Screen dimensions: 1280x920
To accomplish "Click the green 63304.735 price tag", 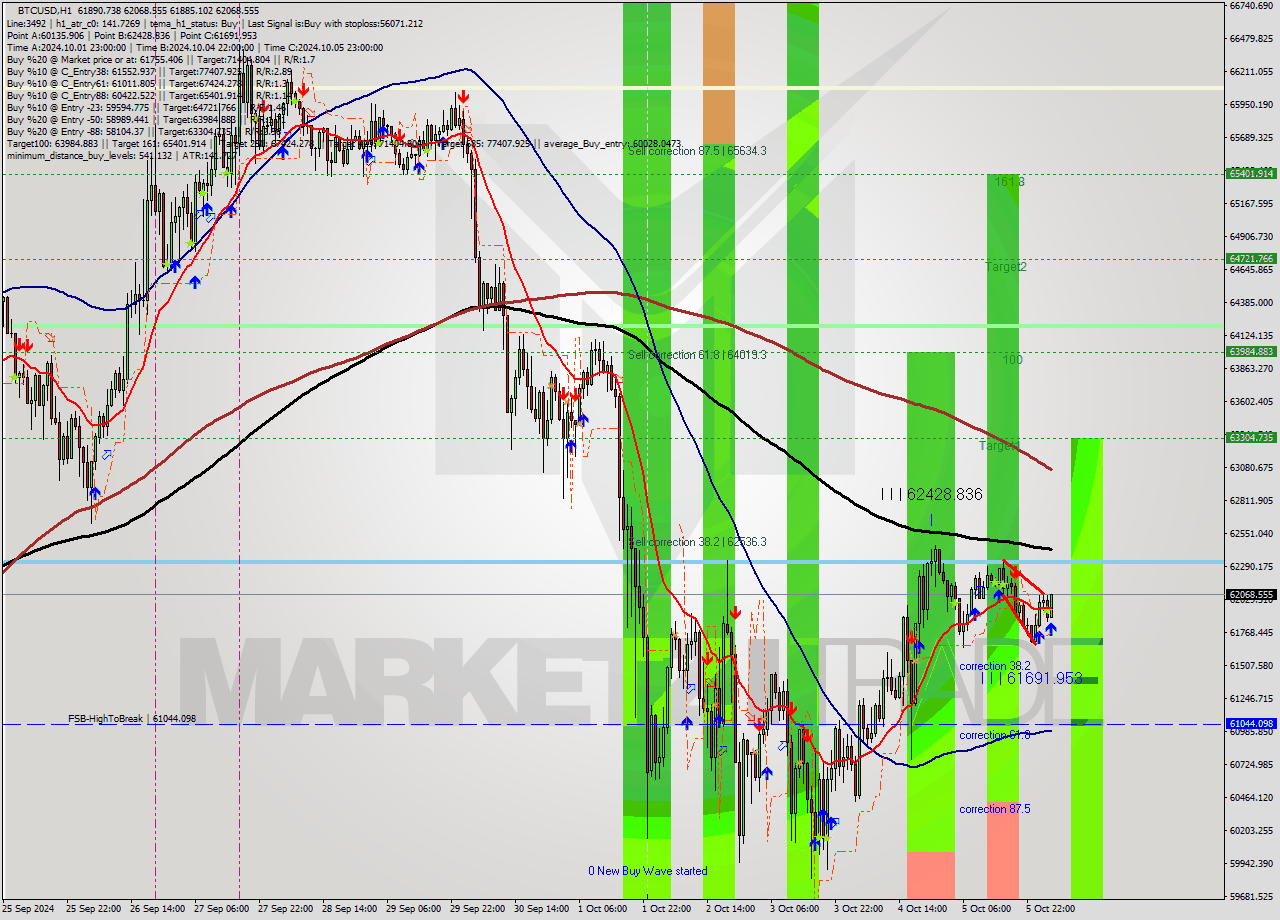I will 1251,437.
